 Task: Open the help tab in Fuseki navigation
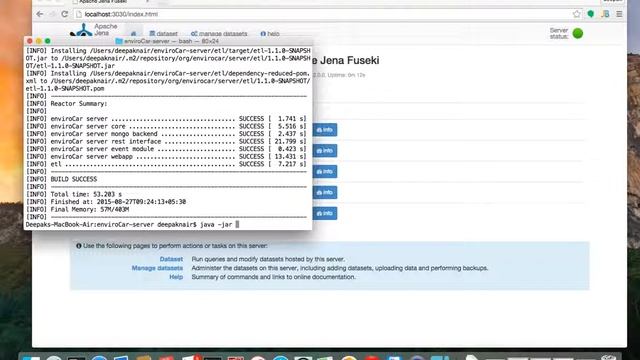point(270,33)
